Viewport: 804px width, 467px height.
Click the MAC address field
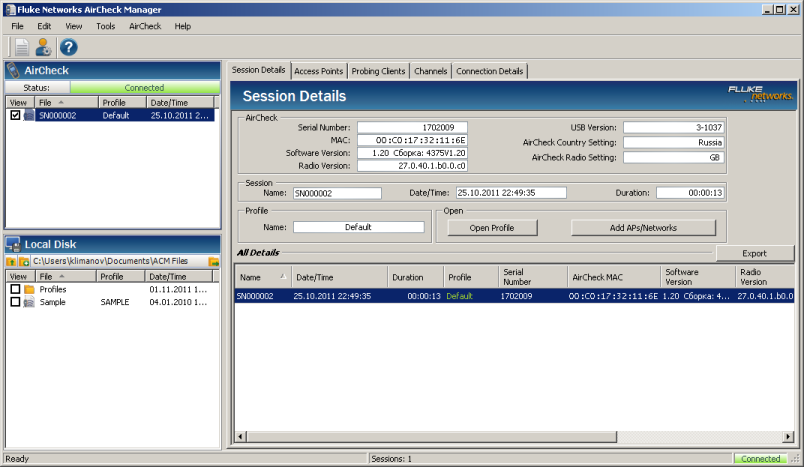coord(412,140)
